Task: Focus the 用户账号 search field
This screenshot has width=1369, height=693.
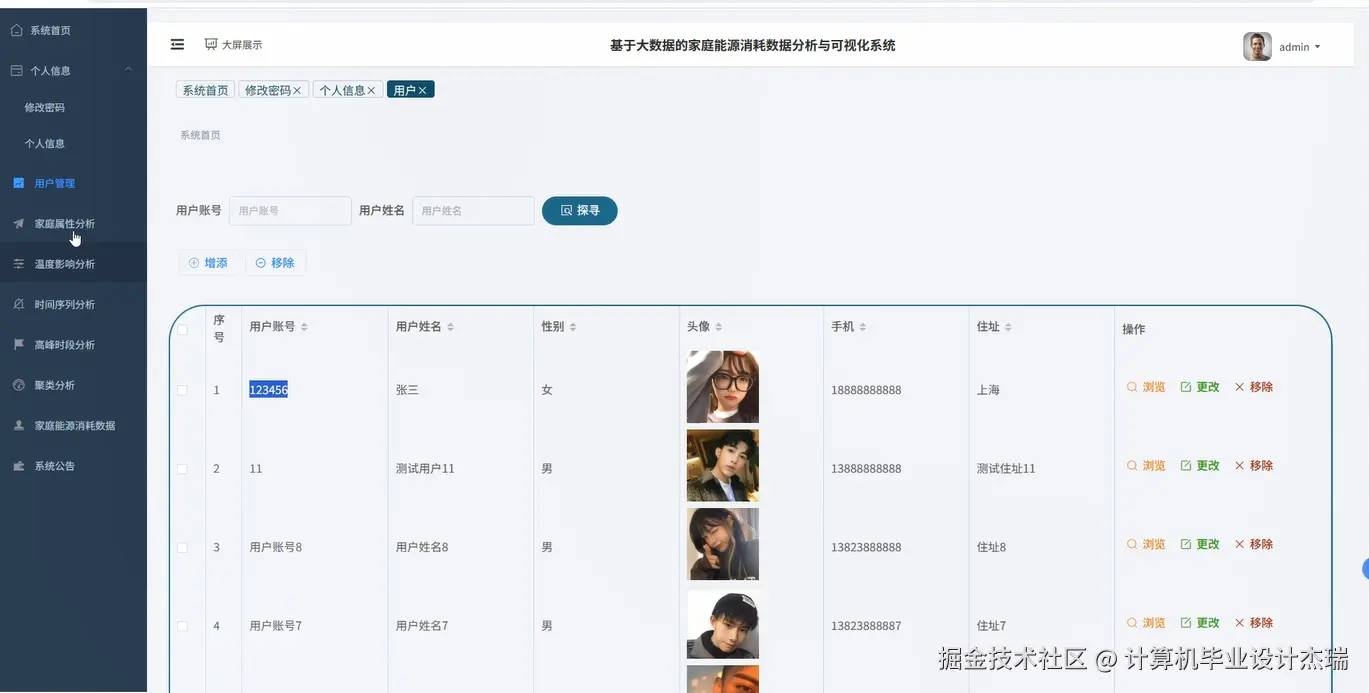Action: pyautogui.click(x=290, y=211)
